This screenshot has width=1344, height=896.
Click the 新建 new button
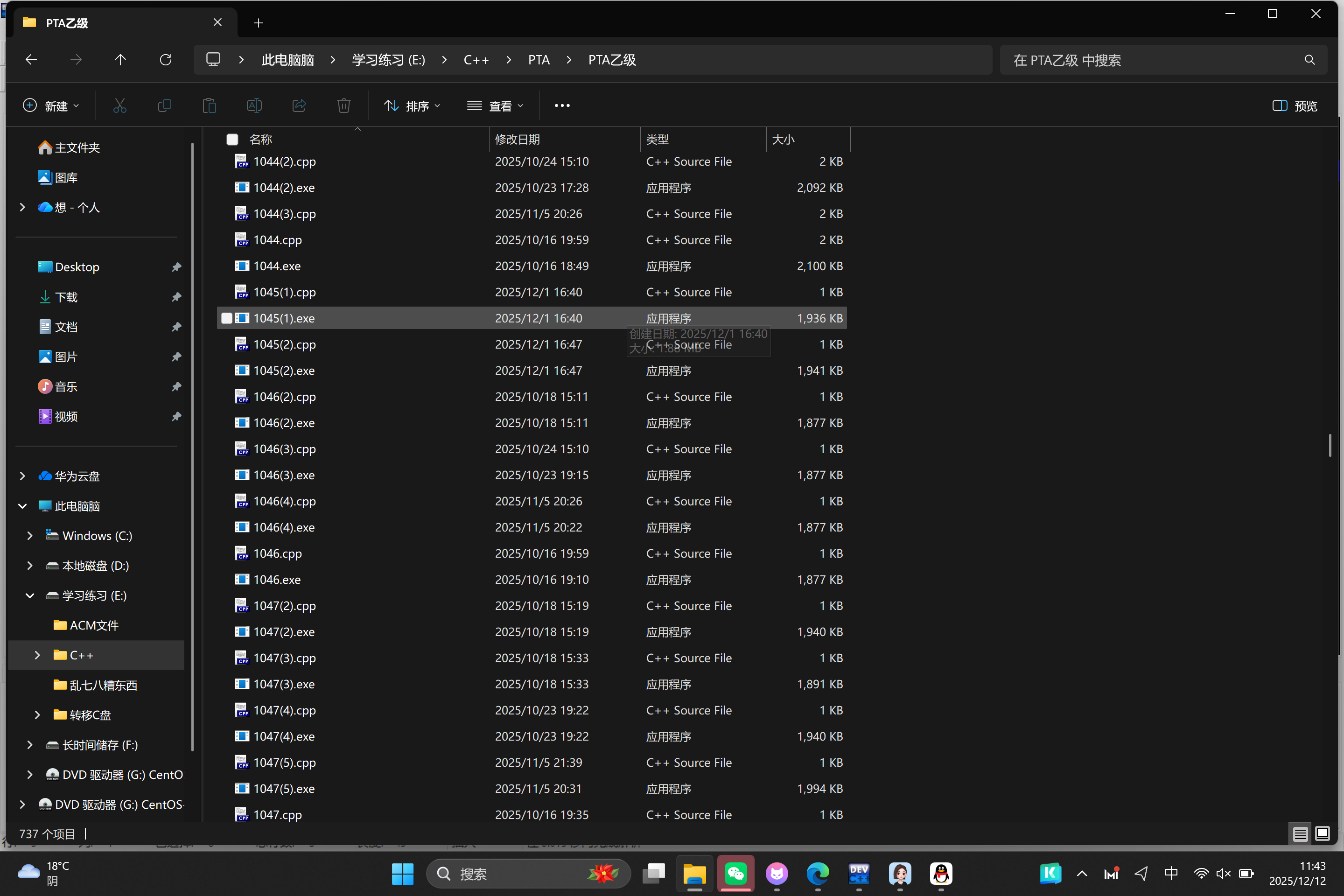click(x=51, y=106)
